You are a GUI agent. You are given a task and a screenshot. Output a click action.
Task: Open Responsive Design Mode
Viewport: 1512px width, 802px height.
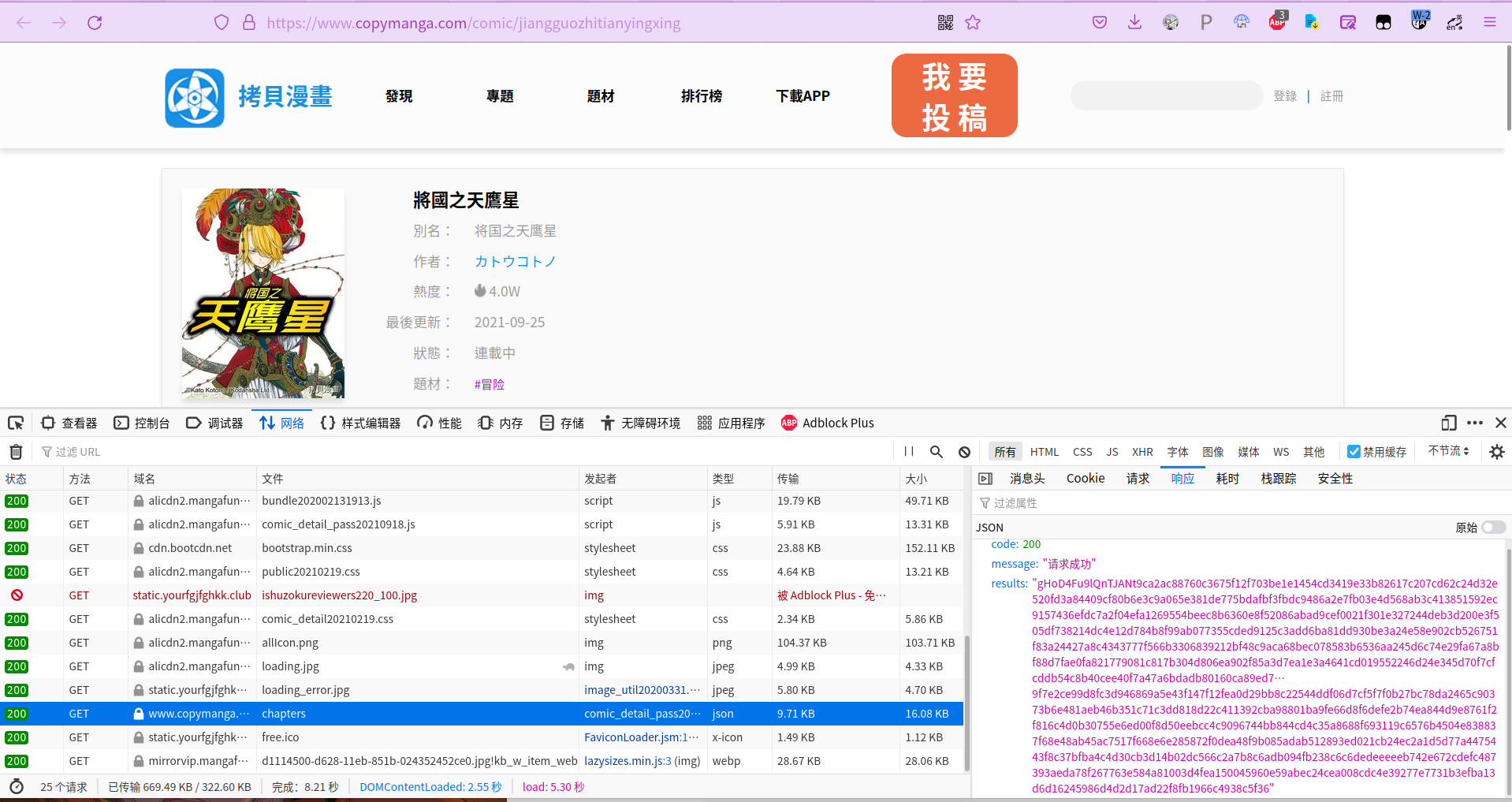tap(1449, 423)
